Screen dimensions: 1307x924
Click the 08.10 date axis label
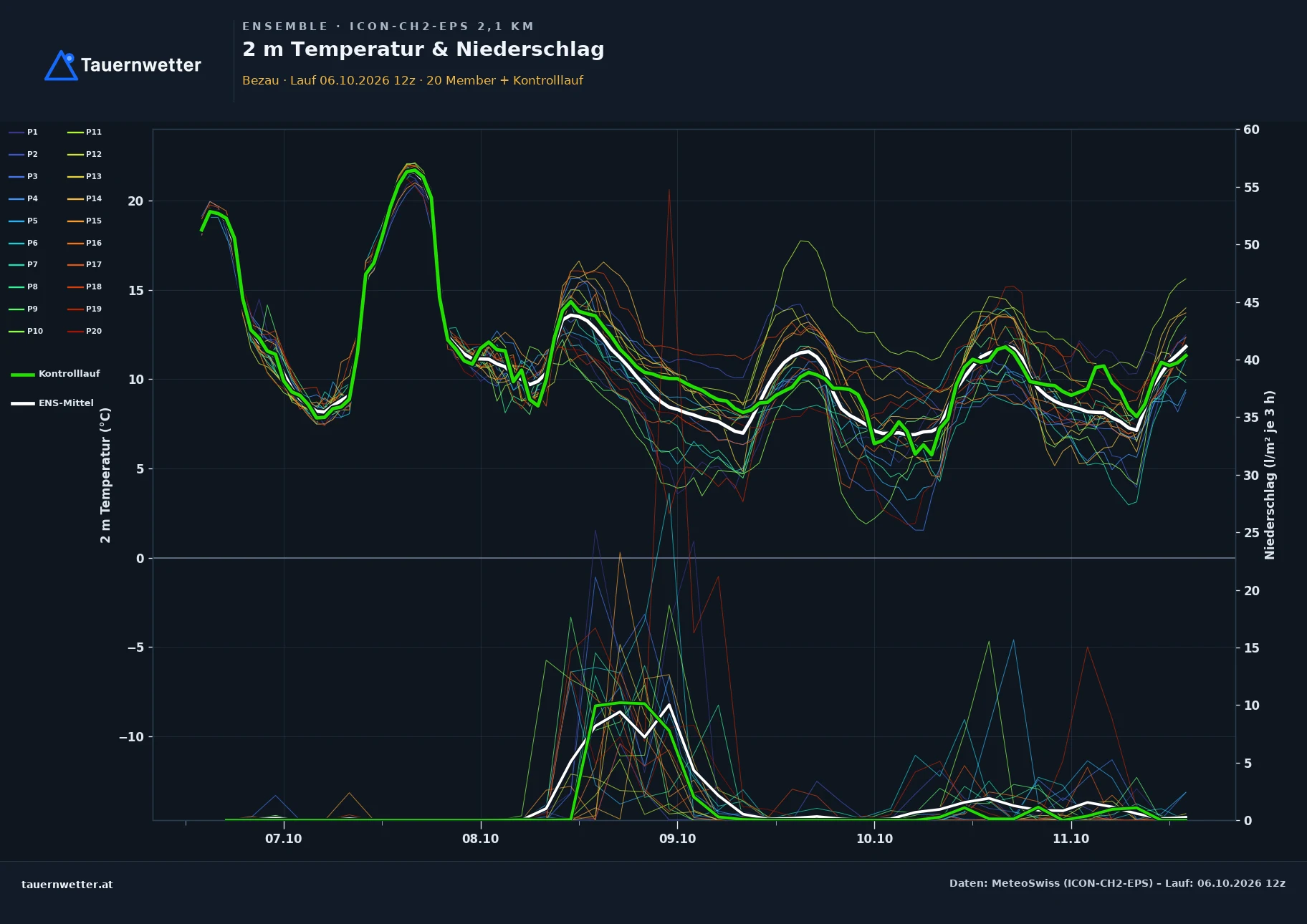click(481, 839)
